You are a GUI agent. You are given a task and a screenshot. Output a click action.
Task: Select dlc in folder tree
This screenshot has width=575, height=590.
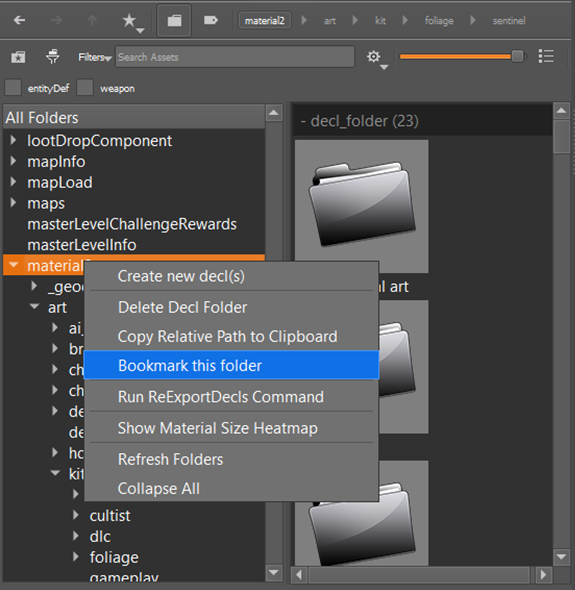[100, 536]
